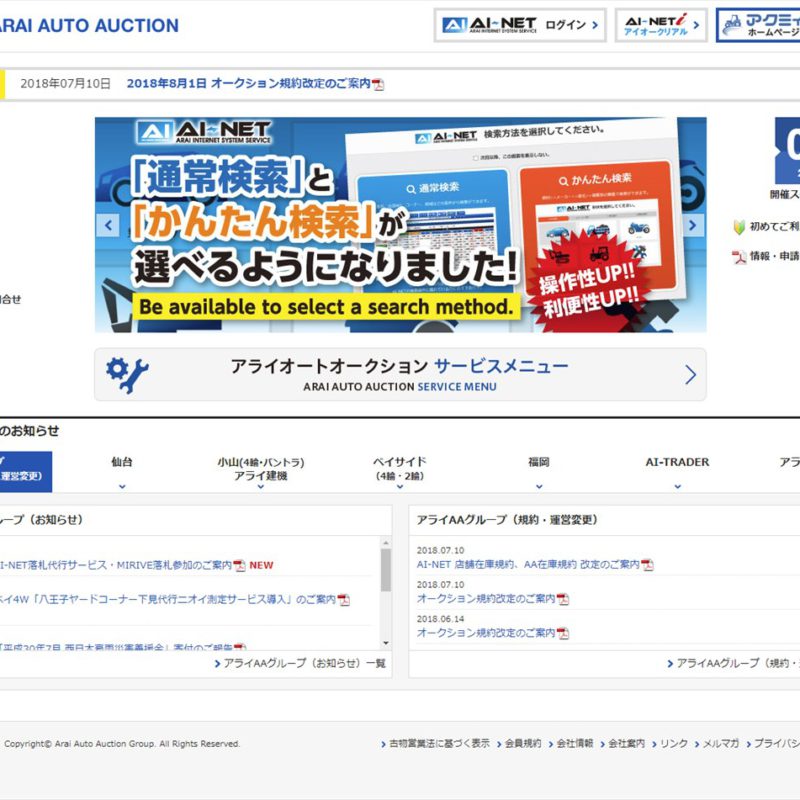Open アライオートオークション サービスメニュー banner
The image size is (800, 800).
click(401, 374)
